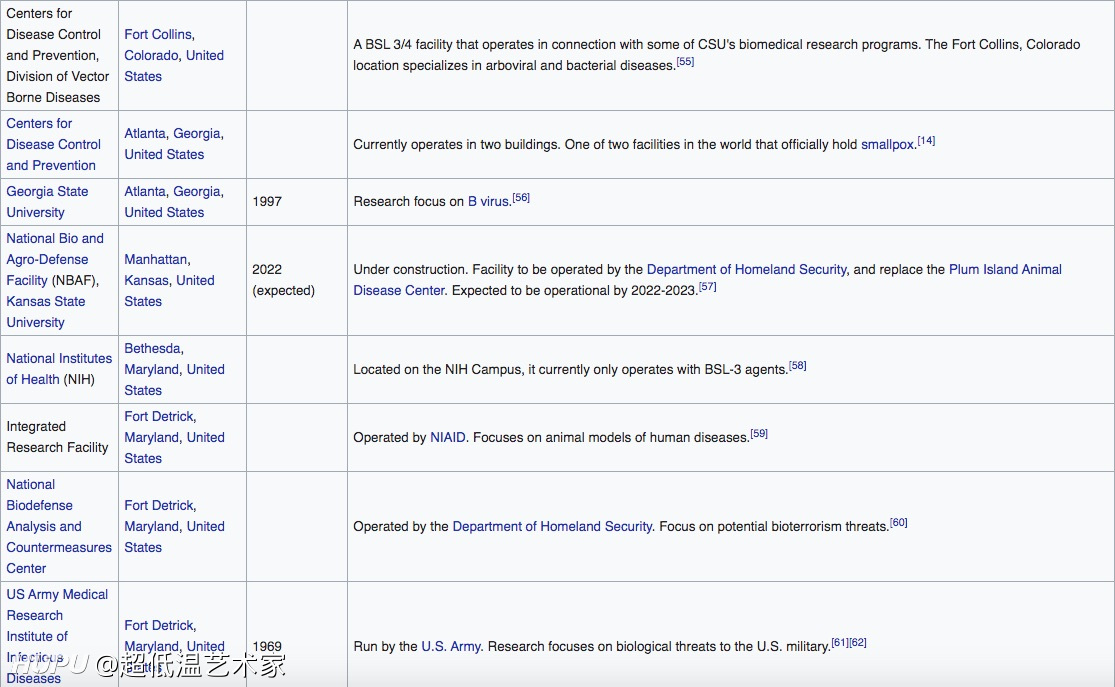Open Plum Island Animal Disease Center link
Image resolution: width=1115 pixels, height=687 pixels.
pyautogui.click(x=708, y=280)
